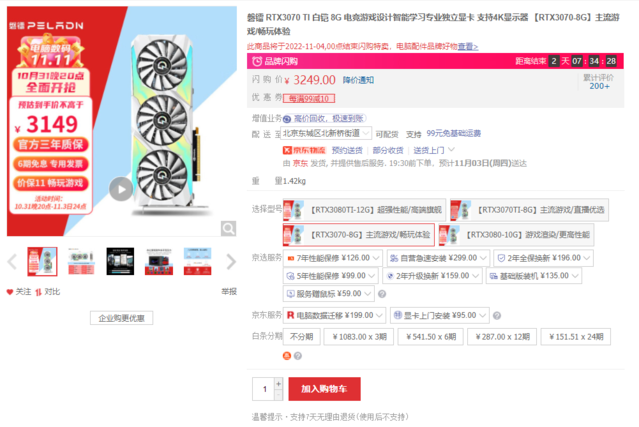The image size is (639, 427).
Task: Open the image magnifier icon
Action: pos(228,229)
